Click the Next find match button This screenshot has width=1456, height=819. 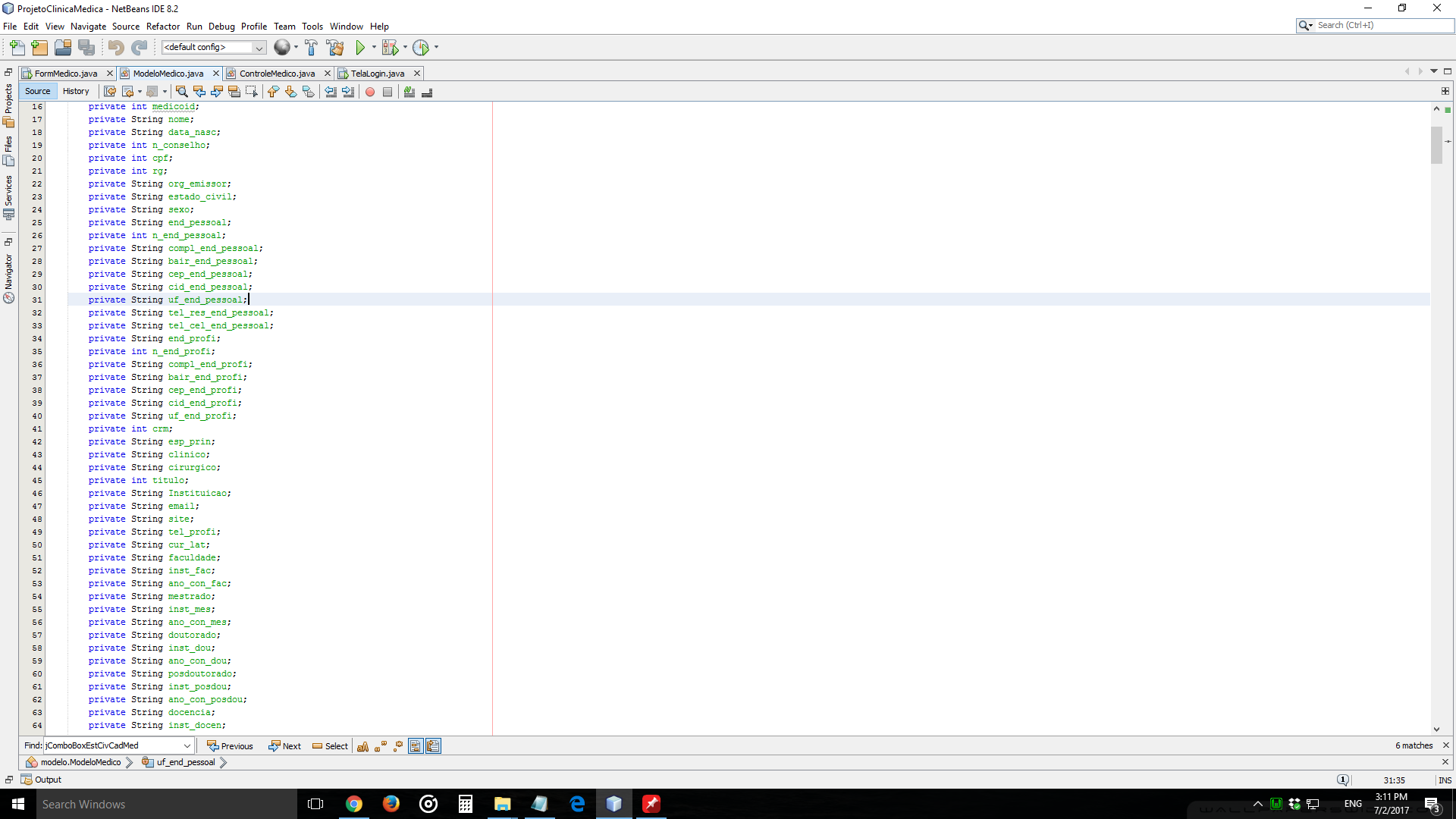[x=285, y=746]
